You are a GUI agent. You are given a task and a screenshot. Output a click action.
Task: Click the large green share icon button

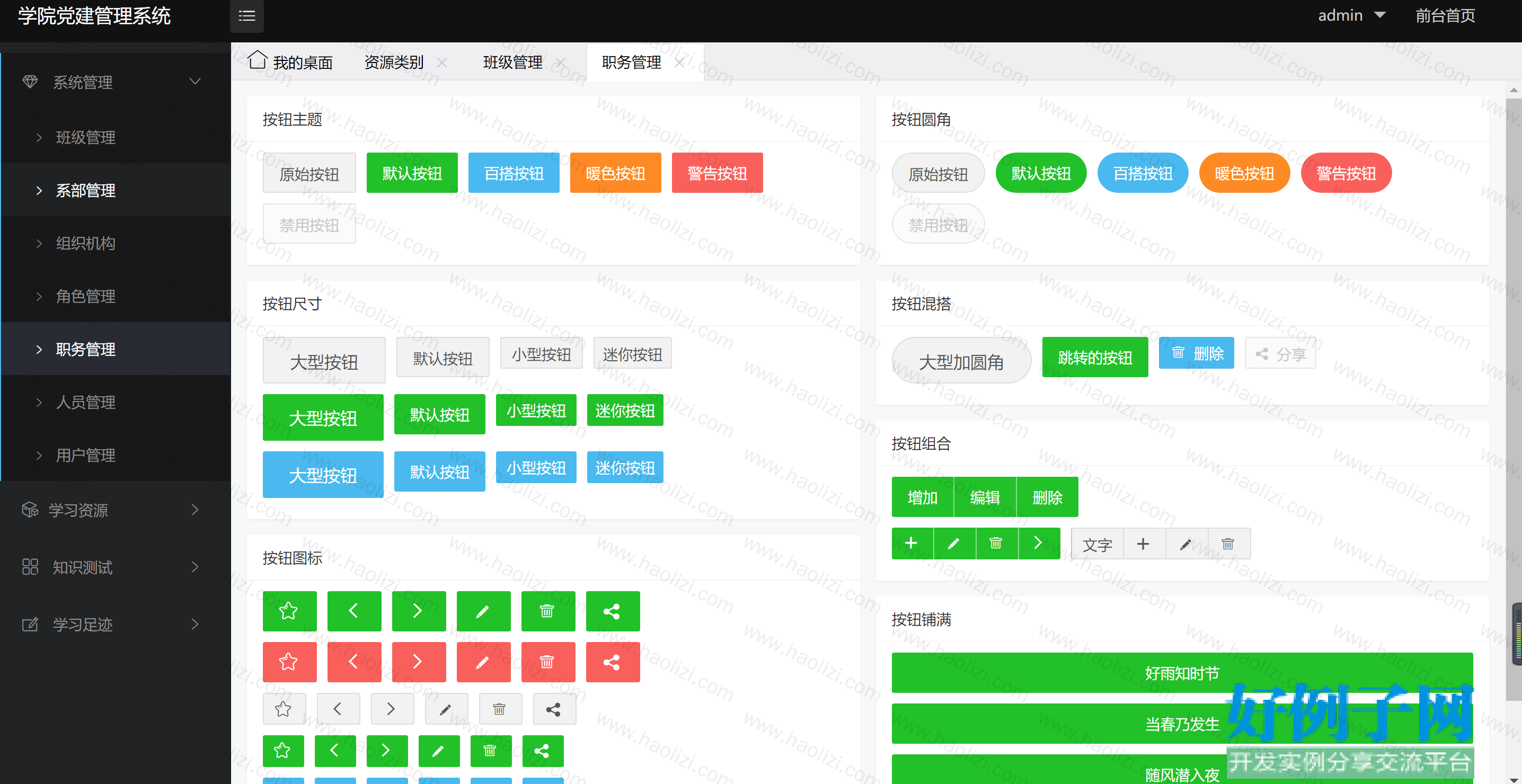click(613, 611)
